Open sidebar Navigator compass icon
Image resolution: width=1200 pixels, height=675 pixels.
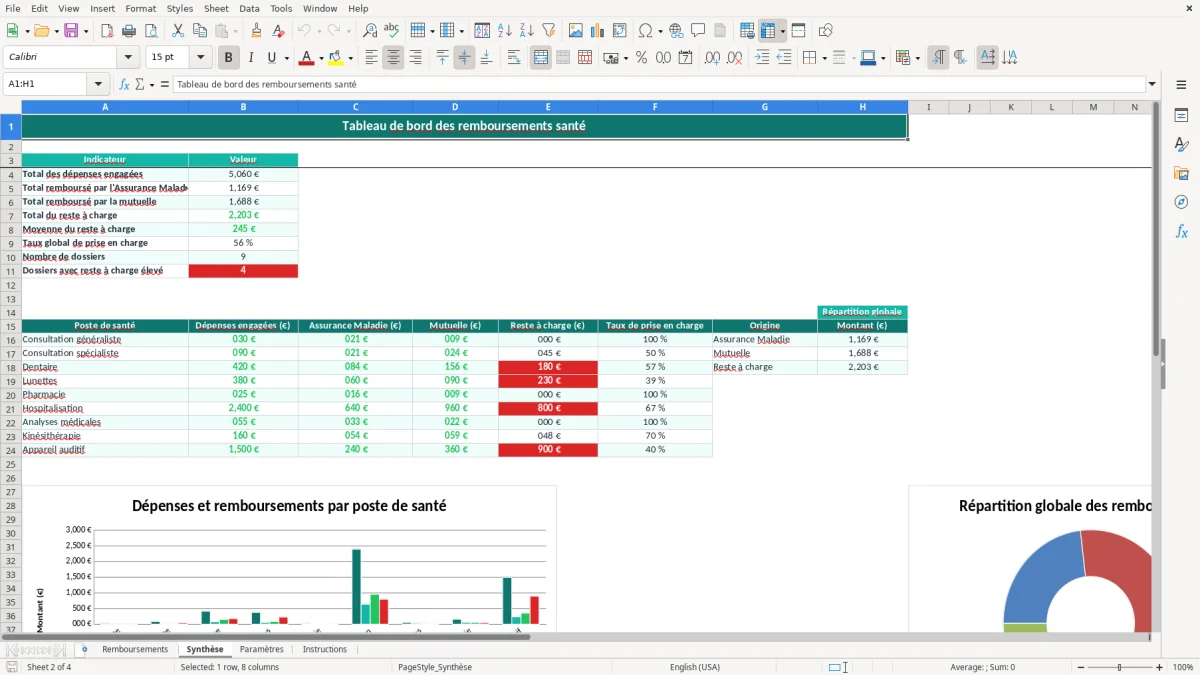[1181, 202]
